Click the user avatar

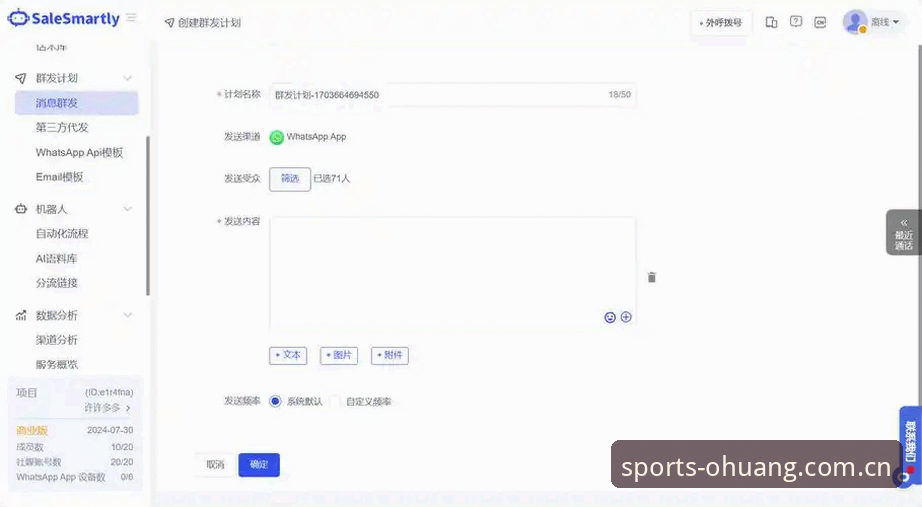tap(855, 22)
